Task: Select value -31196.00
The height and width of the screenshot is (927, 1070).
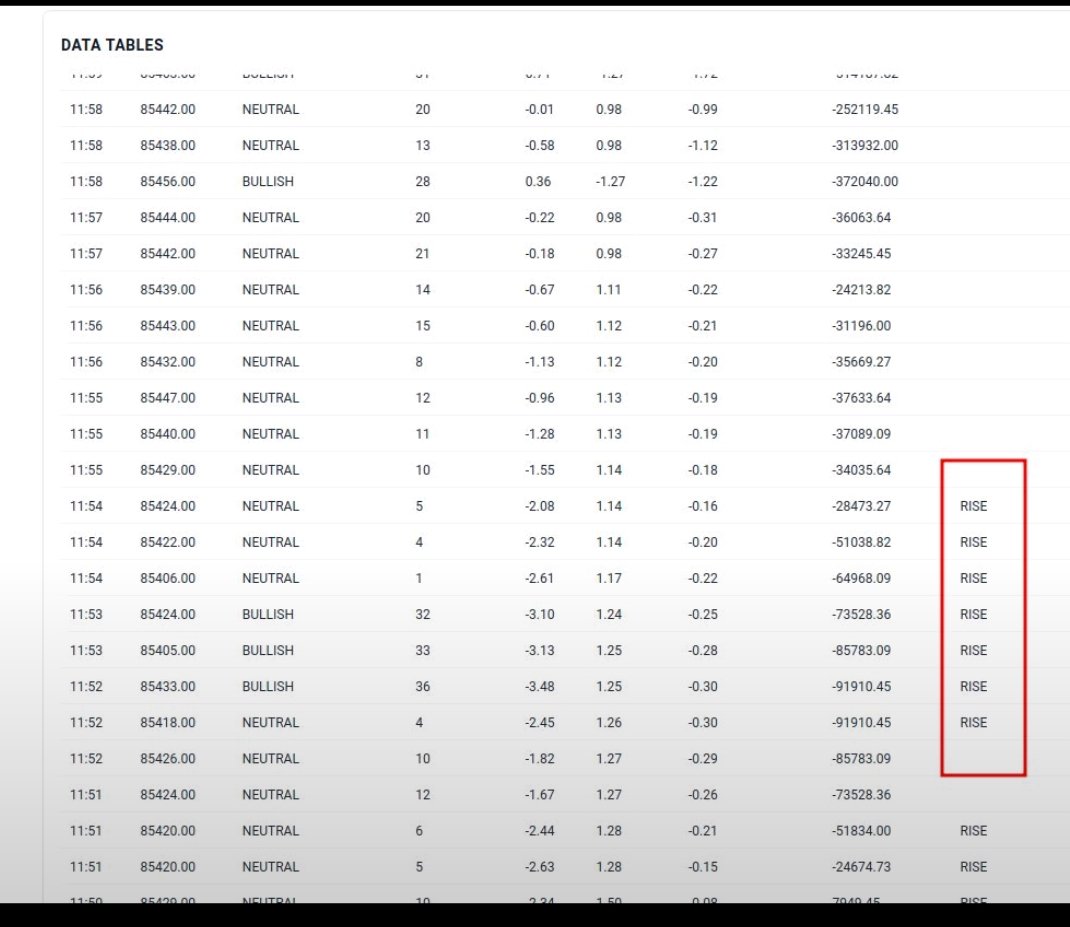Action: click(861, 326)
